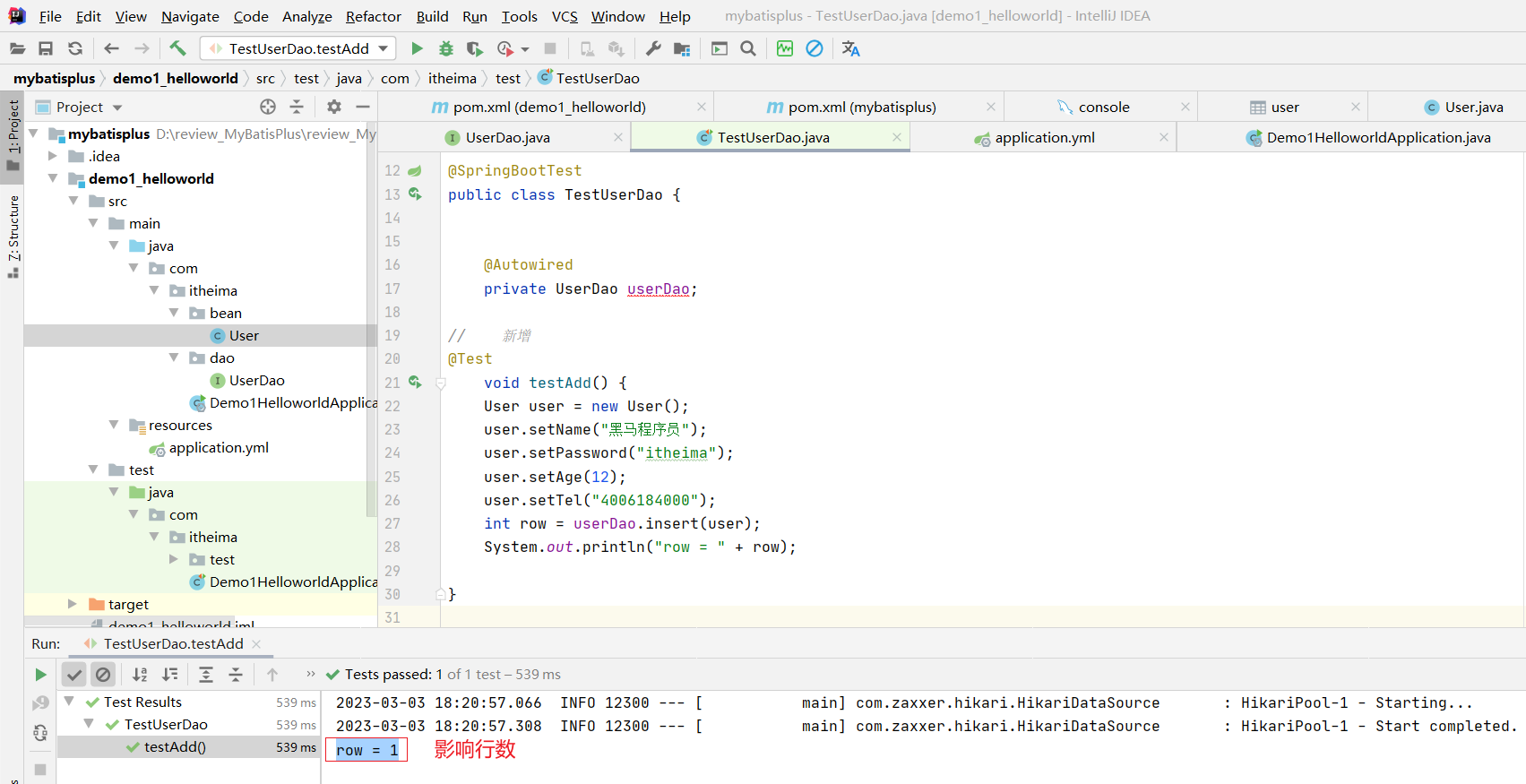
Task: Click gutter run icon beside testAdd method
Action: click(415, 383)
